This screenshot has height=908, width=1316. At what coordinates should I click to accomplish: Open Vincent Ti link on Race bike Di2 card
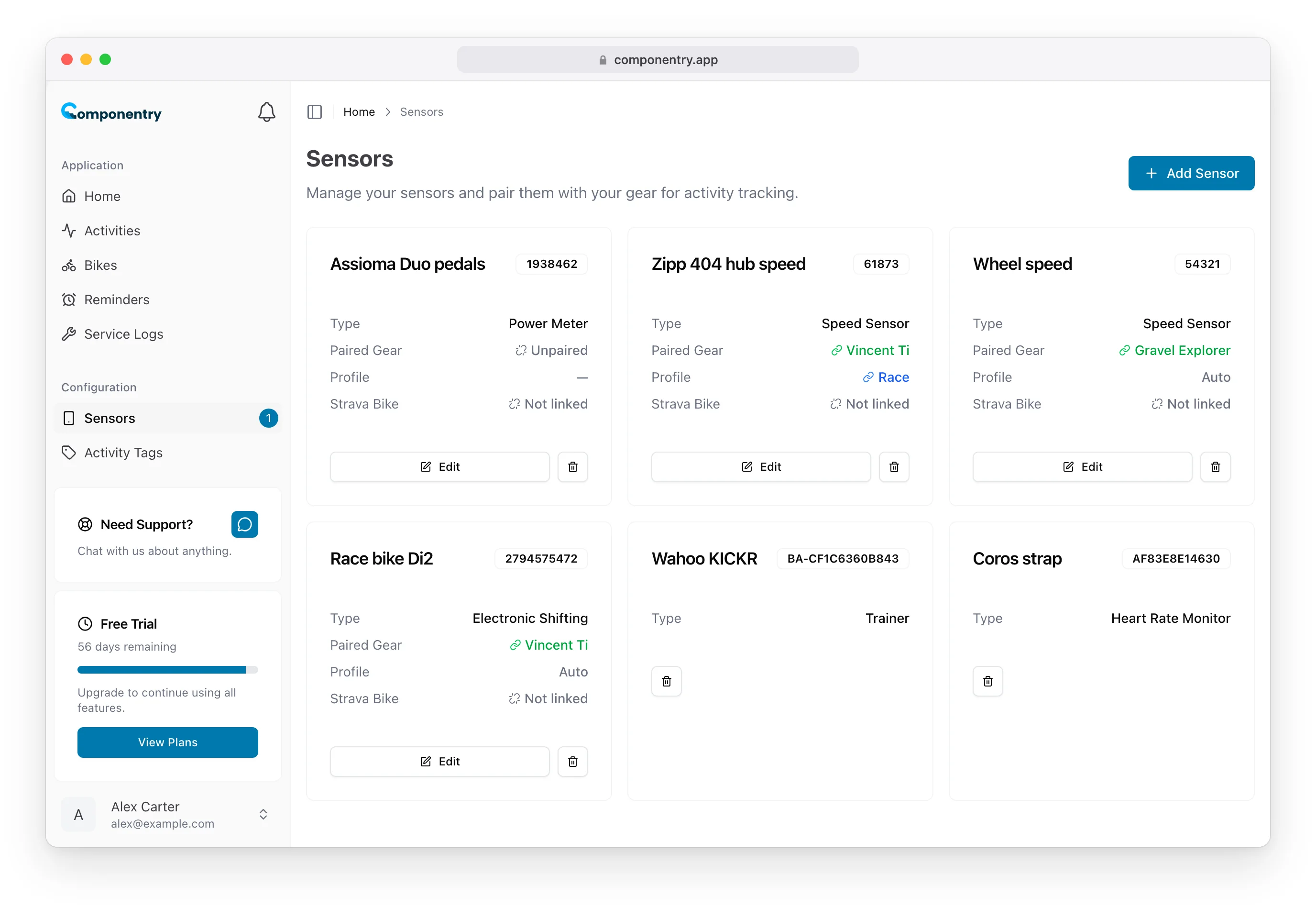(x=549, y=645)
